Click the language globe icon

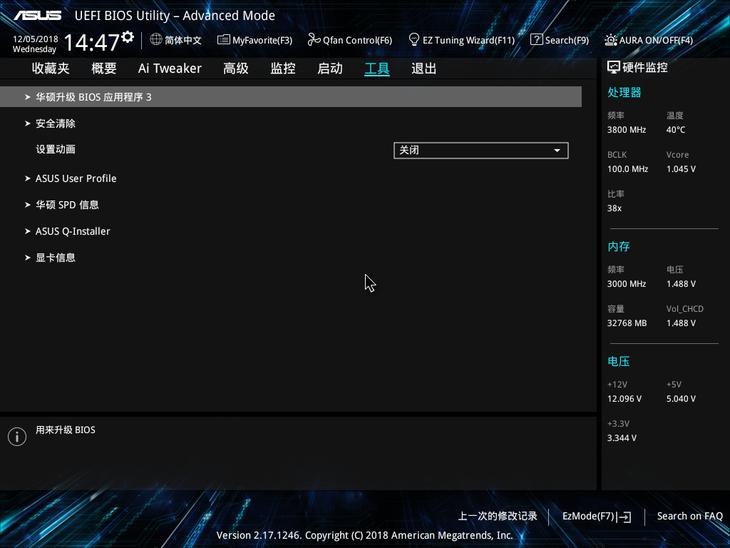coord(156,40)
